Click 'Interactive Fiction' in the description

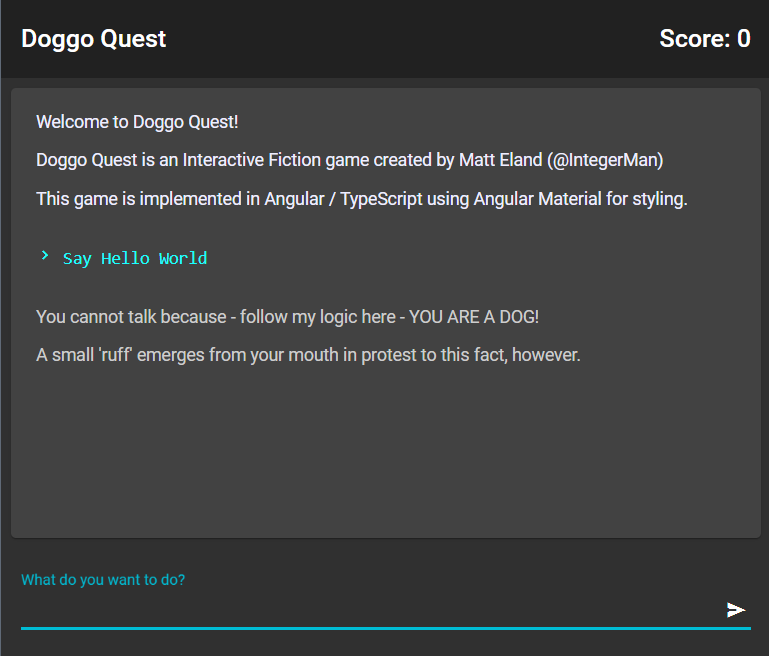point(252,160)
